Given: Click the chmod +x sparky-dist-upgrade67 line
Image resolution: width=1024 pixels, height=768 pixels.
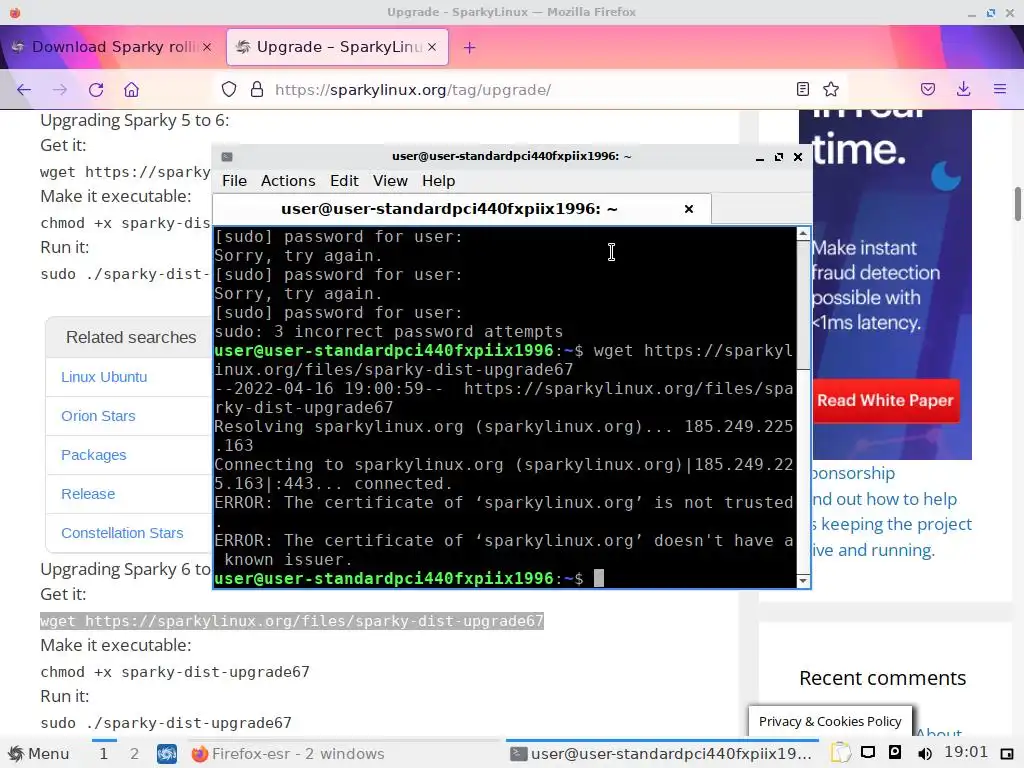Looking at the screenshot, I should (x=175, y=671).
